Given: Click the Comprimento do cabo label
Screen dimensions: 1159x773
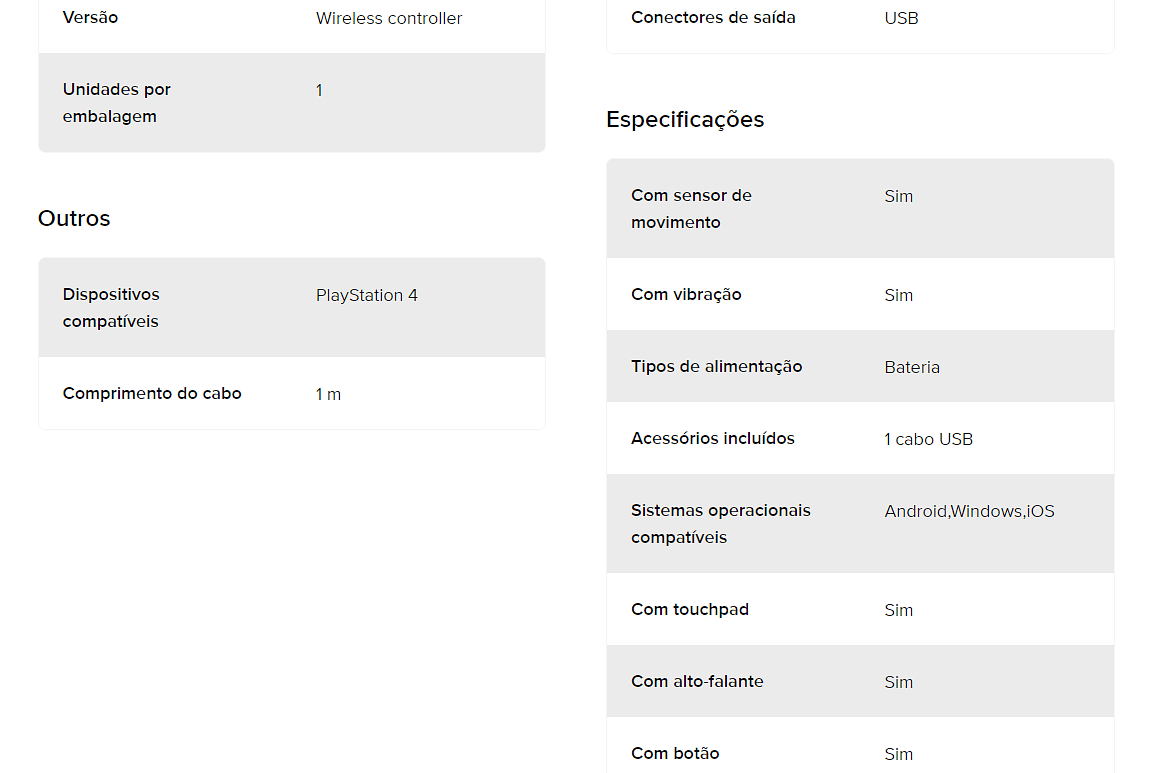Looking at the screenshot, I should click(x=152, y=394).
